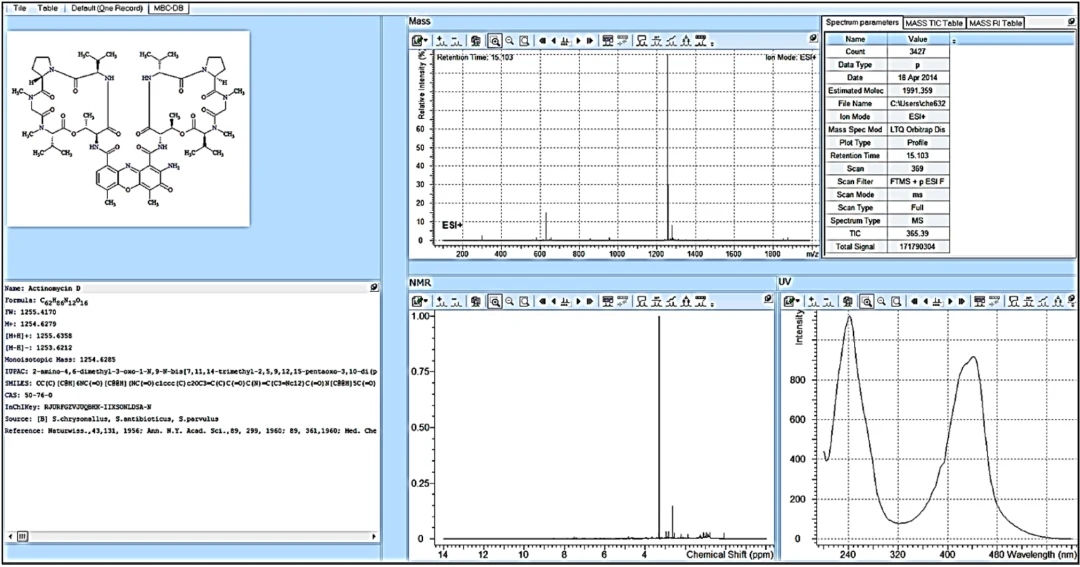Click the binoculars search icon in UV toolbar
1080x567 pixels.
[847, 301]
